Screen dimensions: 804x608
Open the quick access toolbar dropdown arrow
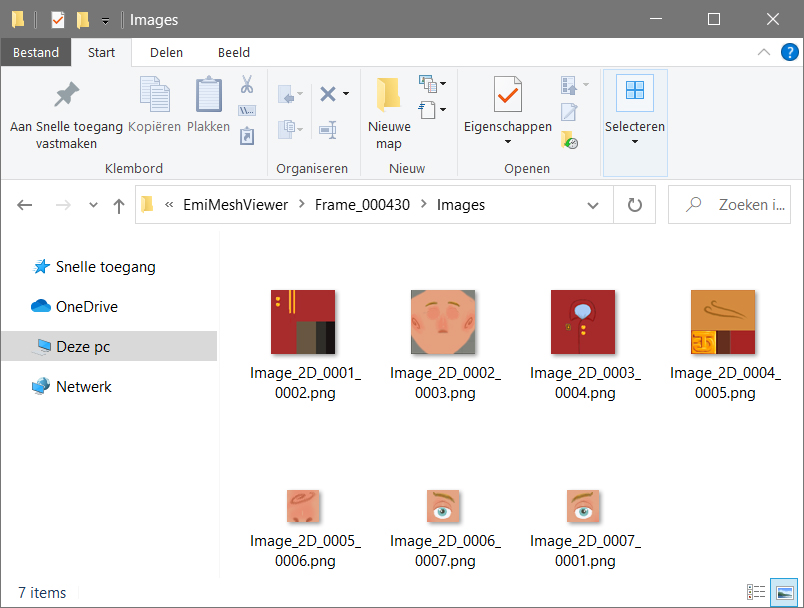(x=105, y=21)
